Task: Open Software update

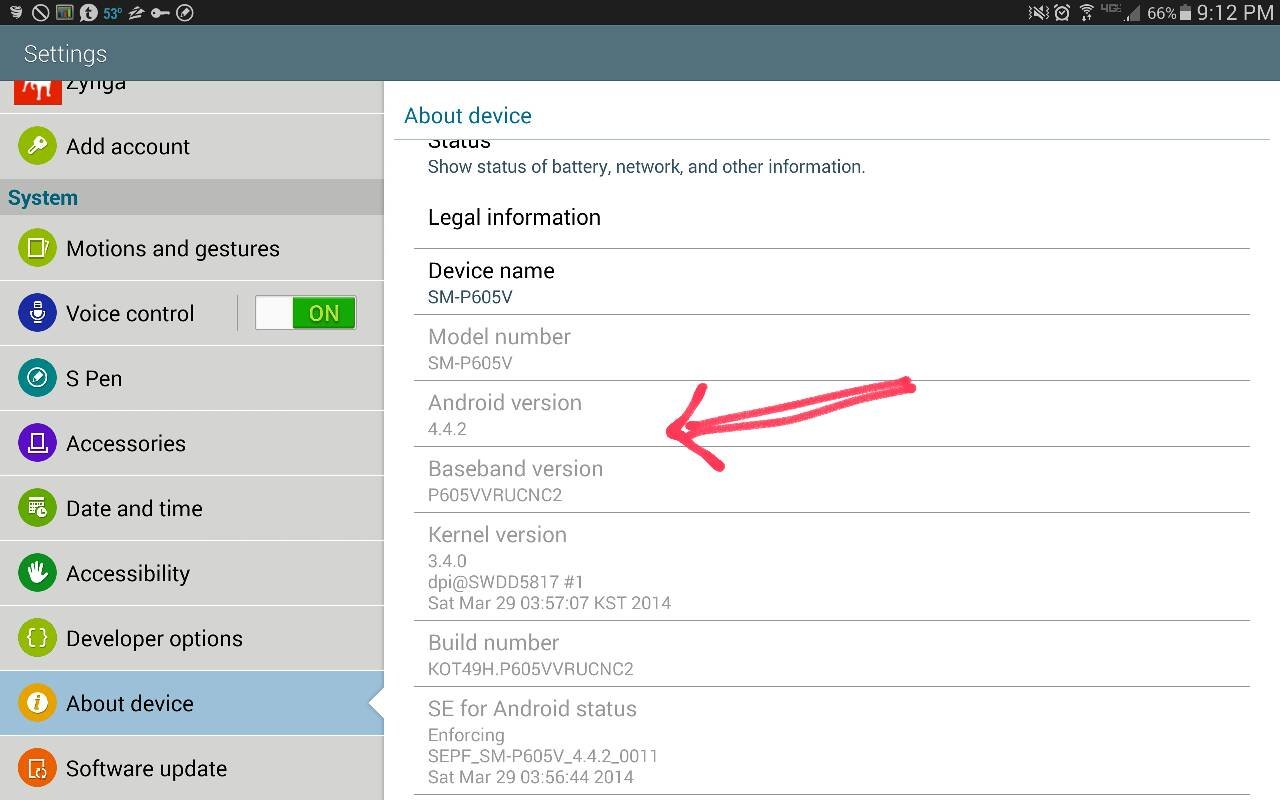Action: 192,768
